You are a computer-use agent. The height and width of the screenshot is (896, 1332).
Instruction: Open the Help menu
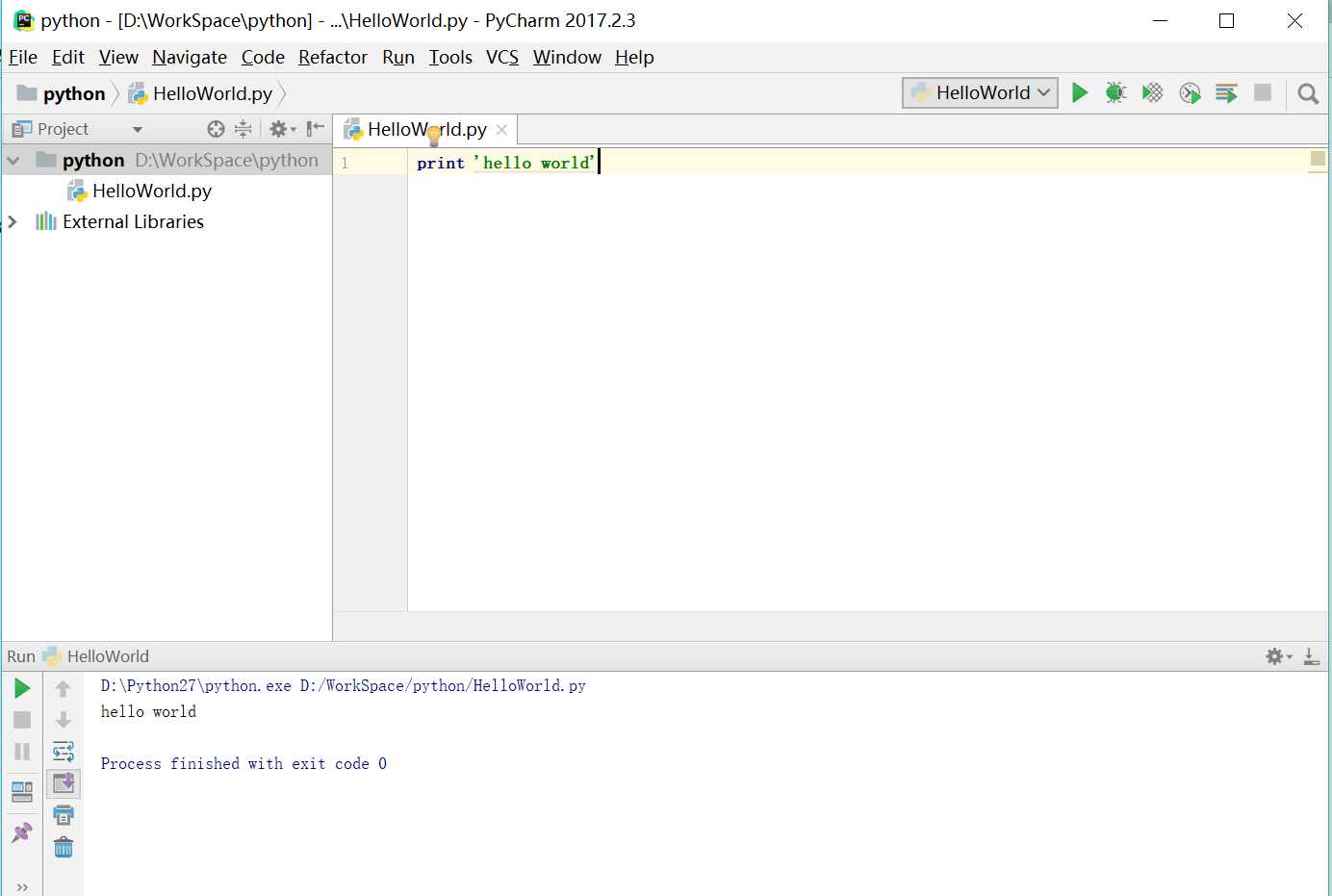coord(634,58)
